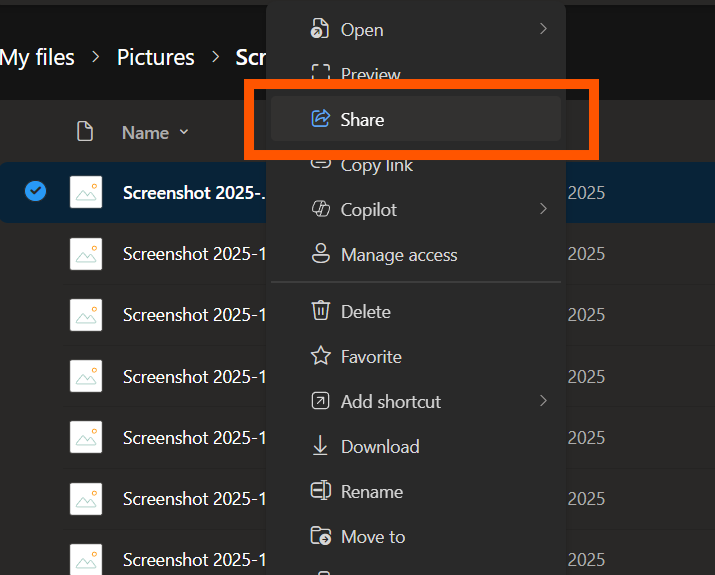Viewport: 715px width, 575px height.
Task: Uncheck the selected screenshot's blue checkmark circle
Action: [x=35, y=191]
